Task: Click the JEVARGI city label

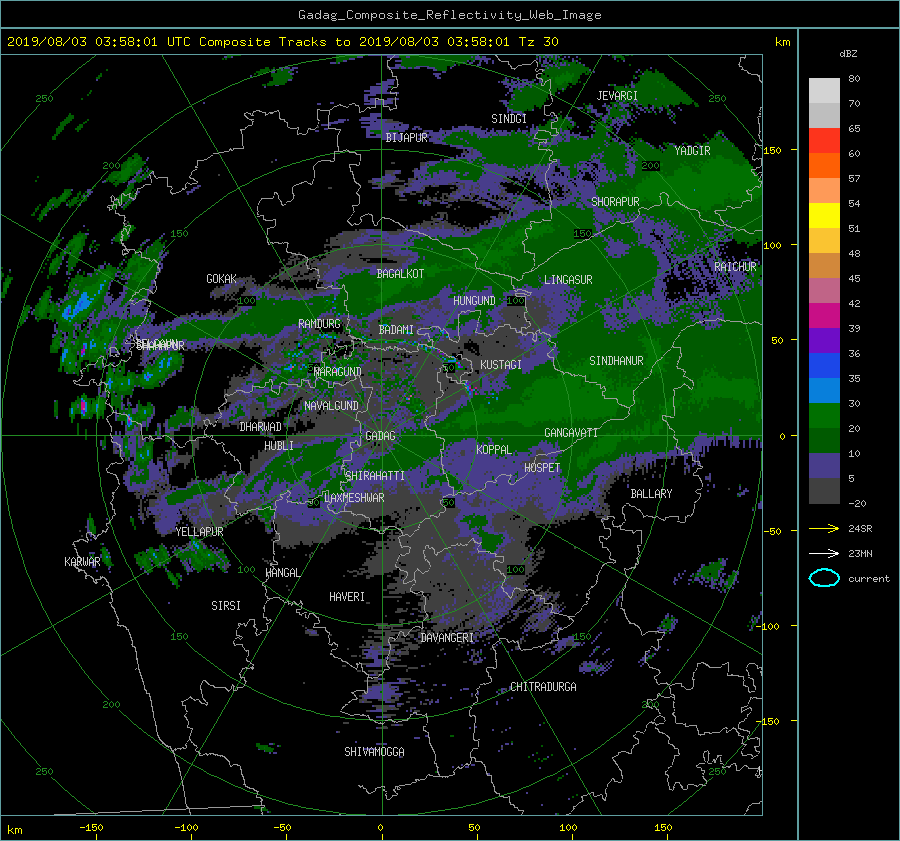Action: [x=617, y=95]
